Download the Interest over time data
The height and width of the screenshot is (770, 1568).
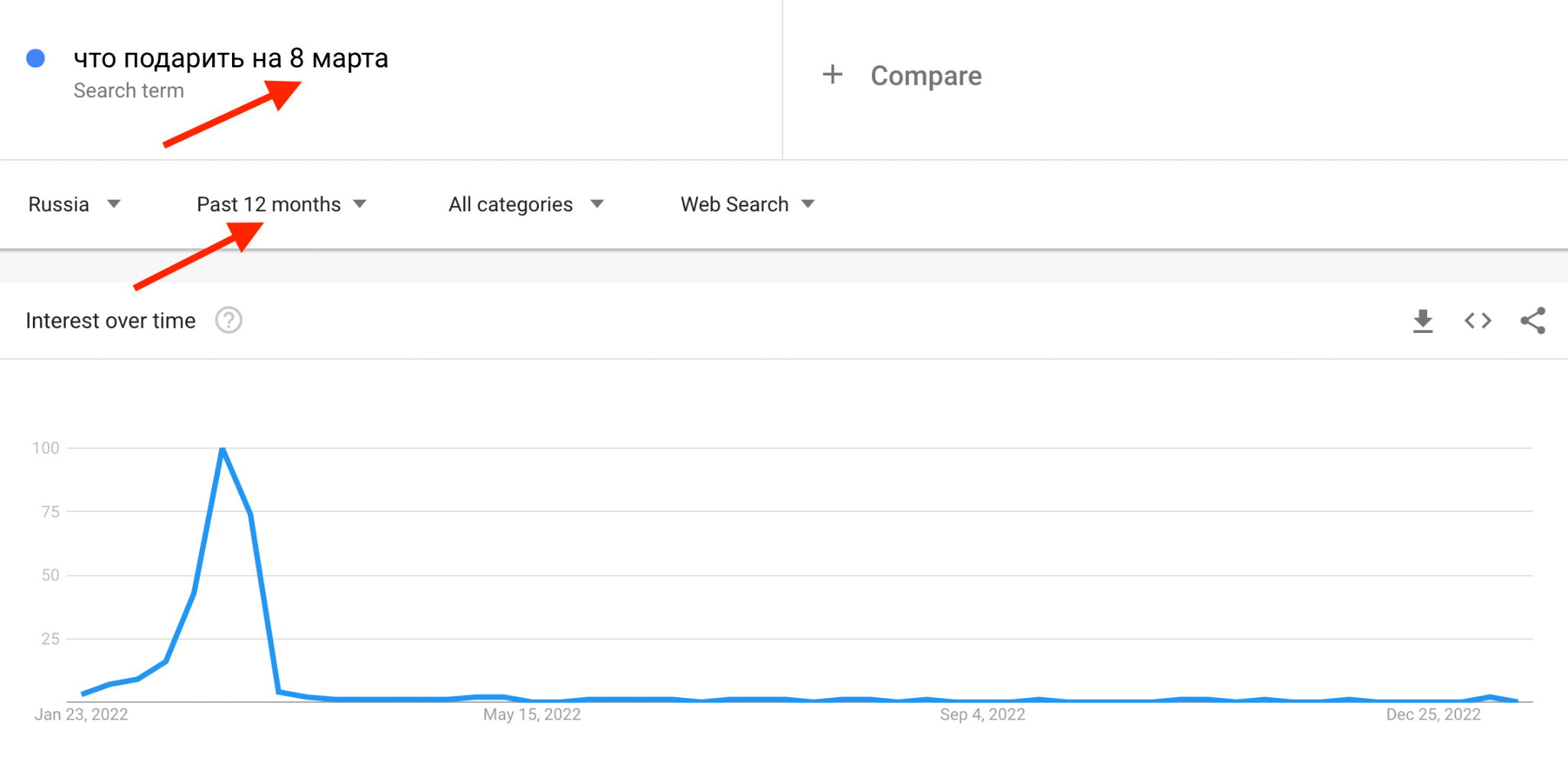click(1423, 321)
